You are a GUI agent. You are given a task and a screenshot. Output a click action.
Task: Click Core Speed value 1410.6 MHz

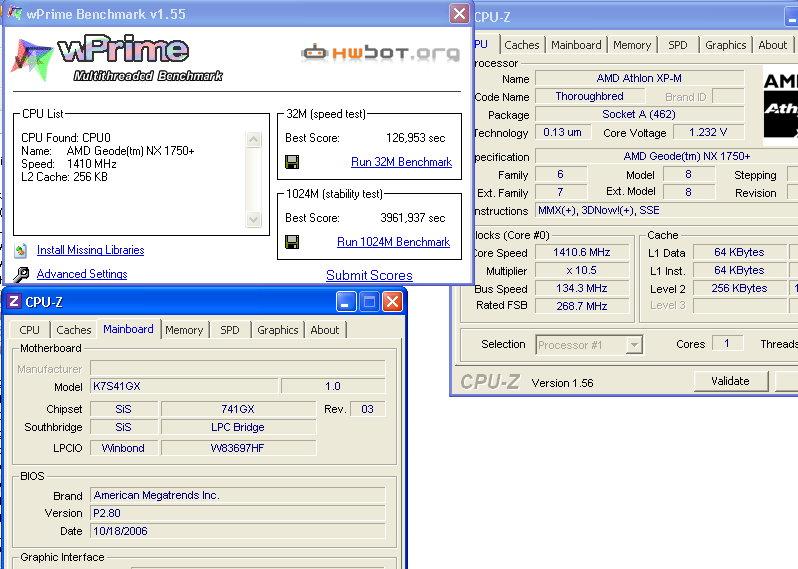[x=582, y=252]
